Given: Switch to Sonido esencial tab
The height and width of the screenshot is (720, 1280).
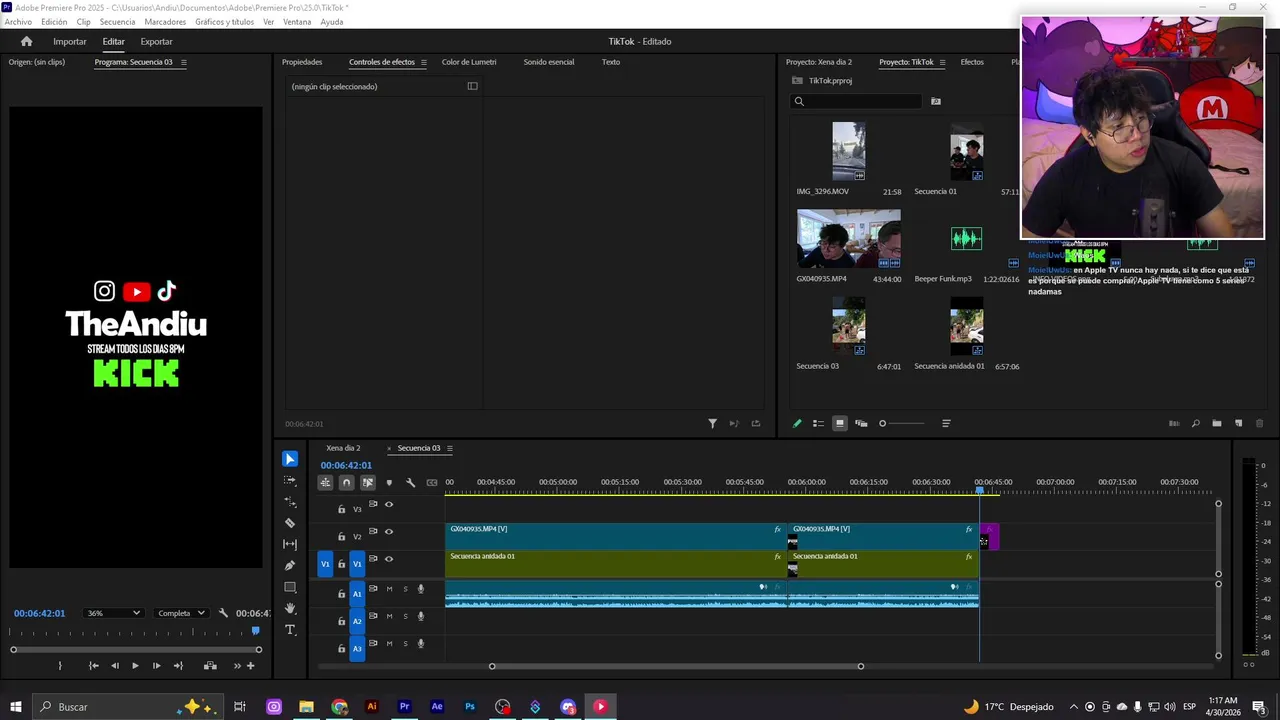Looking at the screenshot, I should (549, 62).
